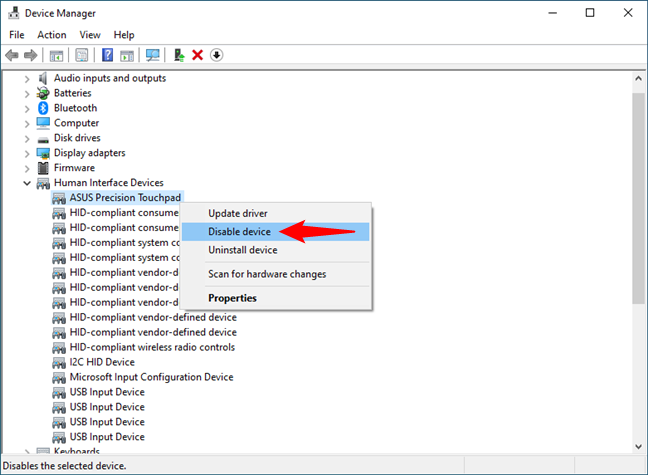This screenshot has width=648, height=475.
Task: Choose Update driver from context menu
Action: (276, 213)
